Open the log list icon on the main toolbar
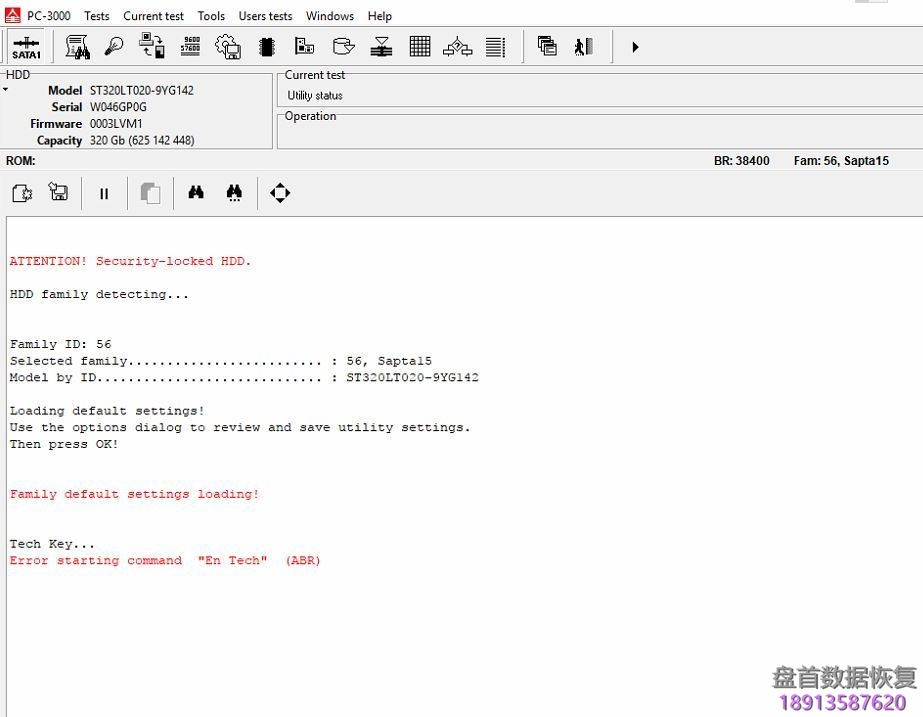 (495, 46)
